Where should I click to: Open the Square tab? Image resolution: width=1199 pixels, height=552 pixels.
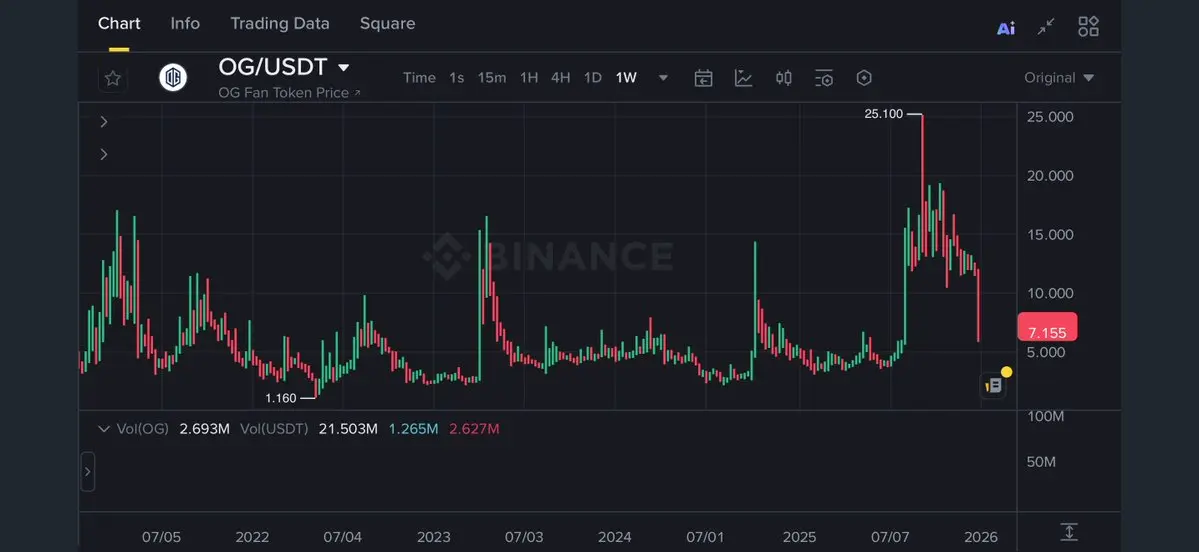coord(387,23)
